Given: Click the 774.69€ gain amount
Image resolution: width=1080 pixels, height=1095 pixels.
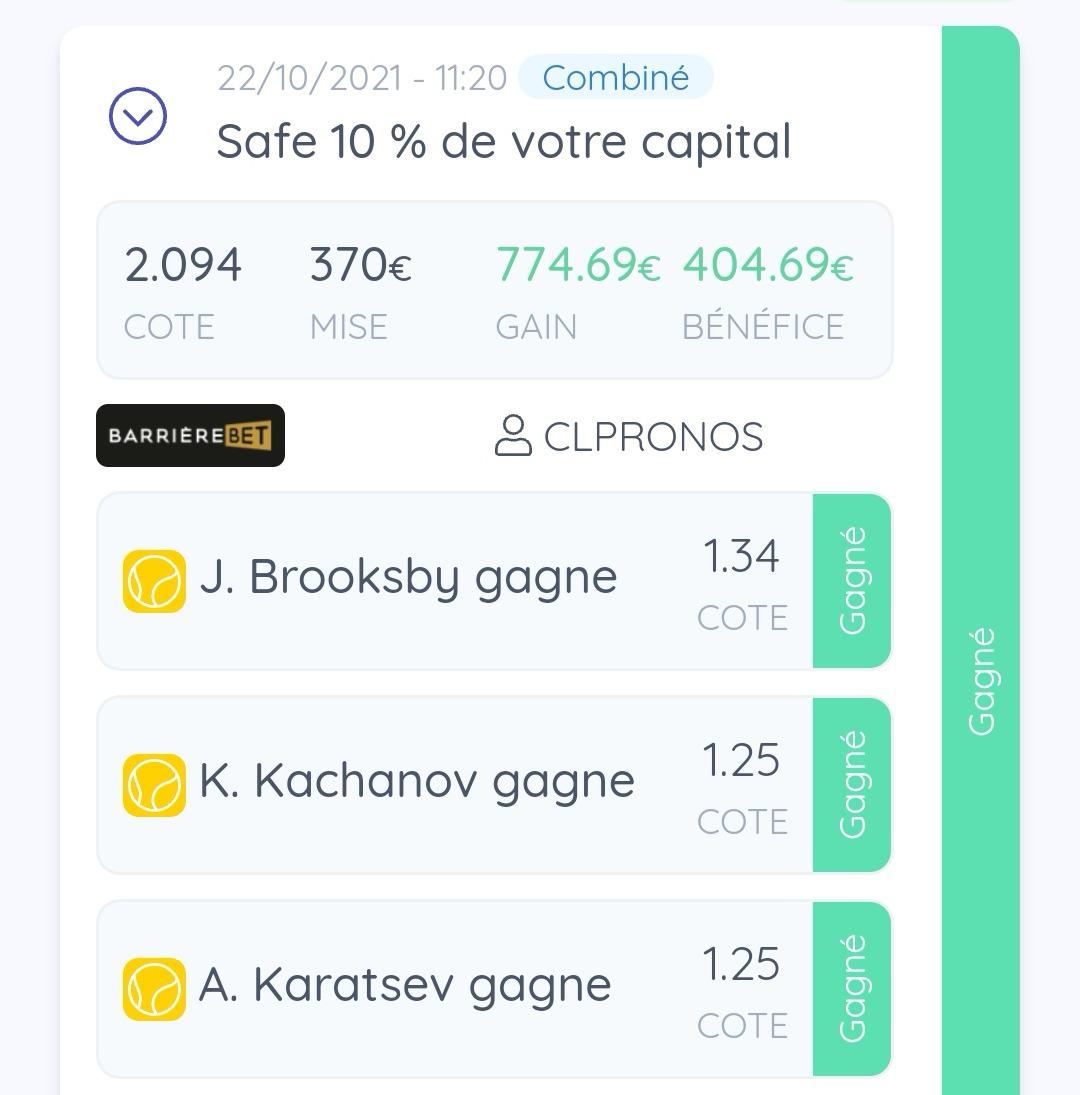Looking at the screenshot, I should (578, 265).
